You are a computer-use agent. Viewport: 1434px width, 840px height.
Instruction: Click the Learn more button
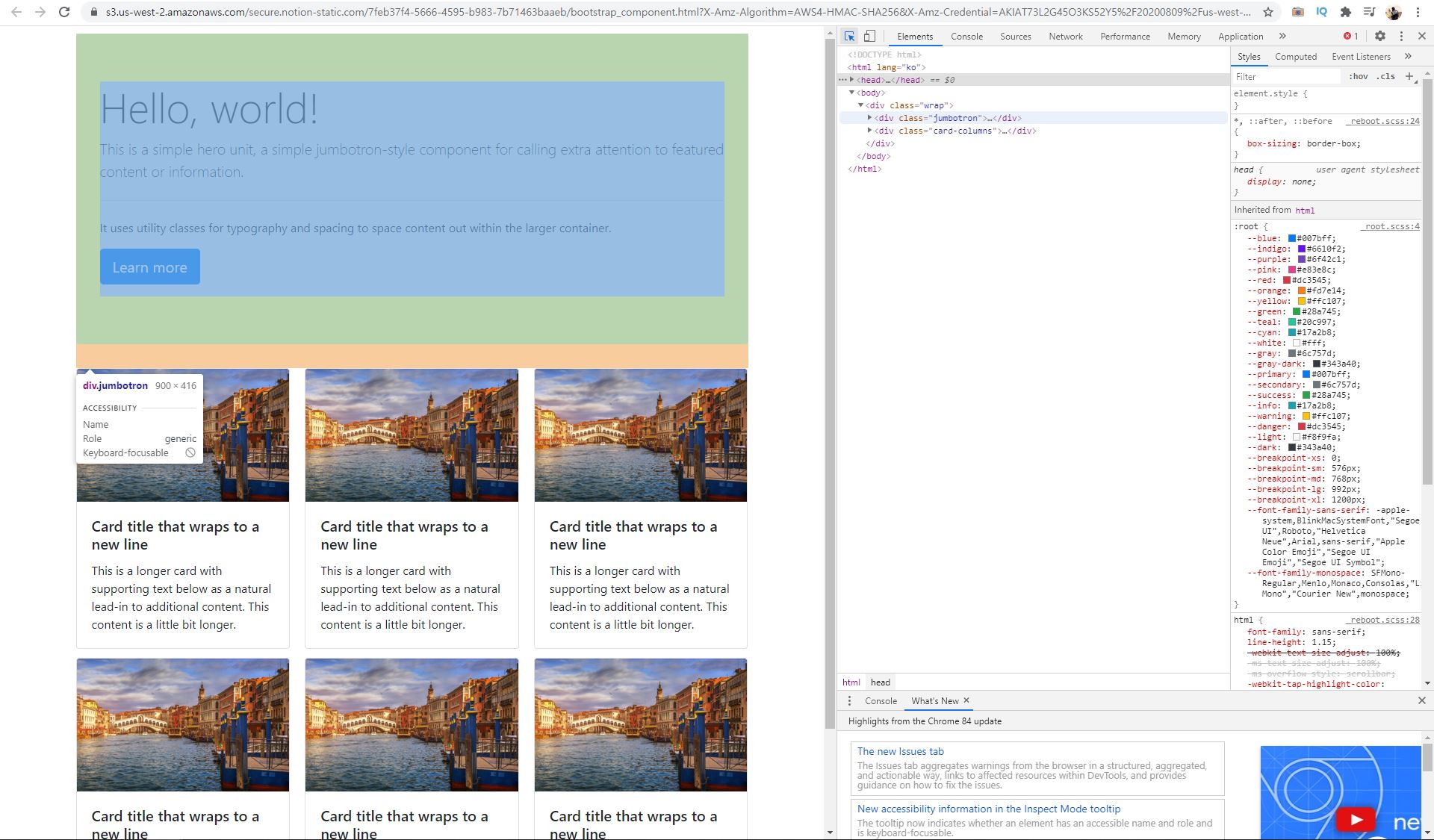click(x=149, y=267)
